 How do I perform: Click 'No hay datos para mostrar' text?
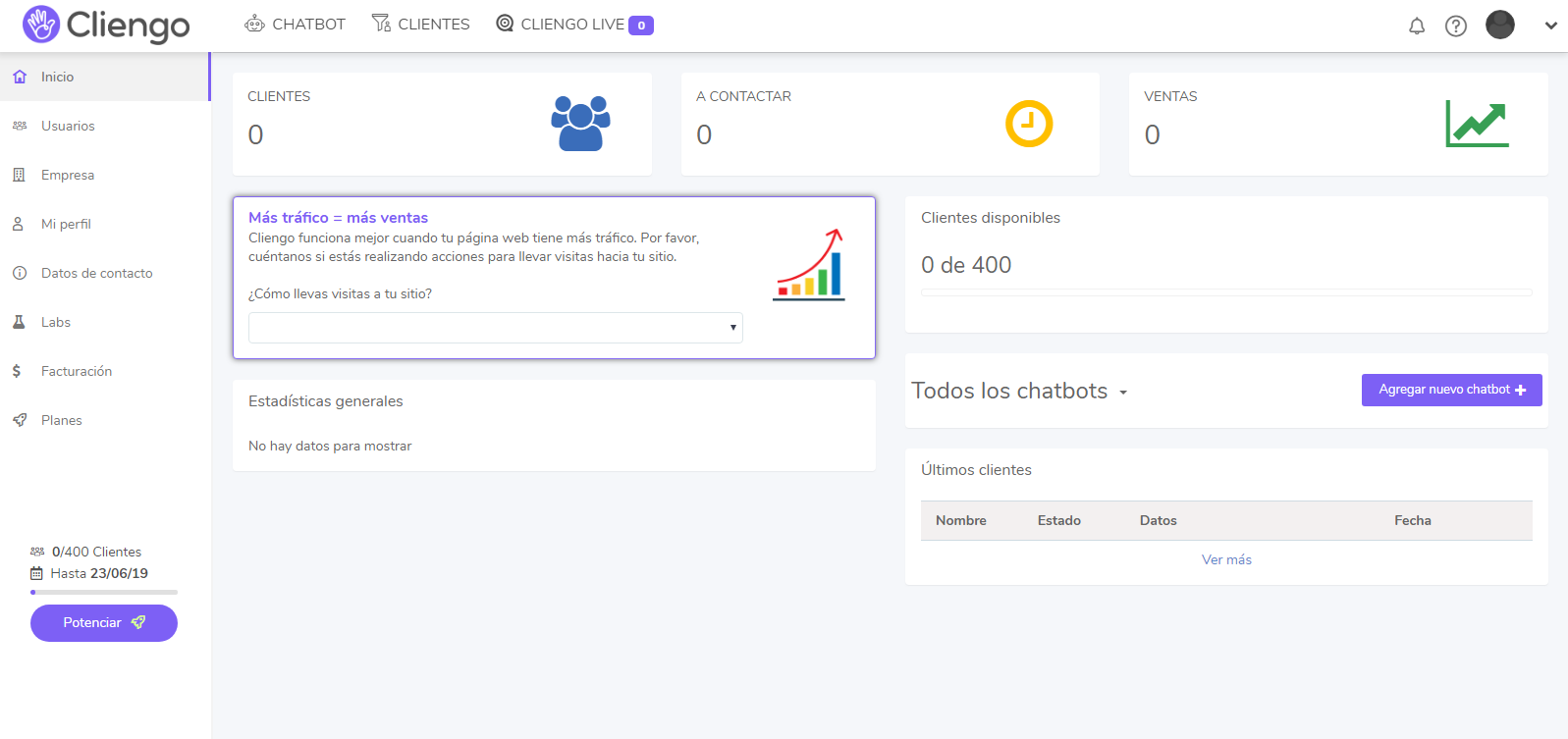point(330,446)
